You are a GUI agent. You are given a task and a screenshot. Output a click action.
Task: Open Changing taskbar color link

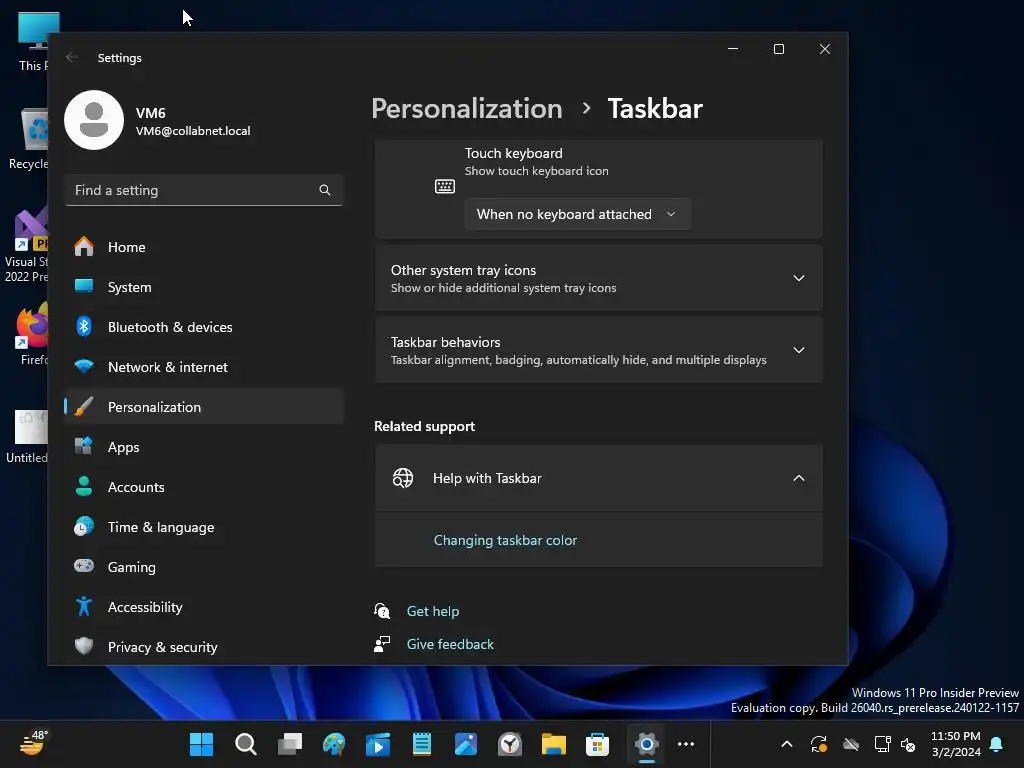505,540
